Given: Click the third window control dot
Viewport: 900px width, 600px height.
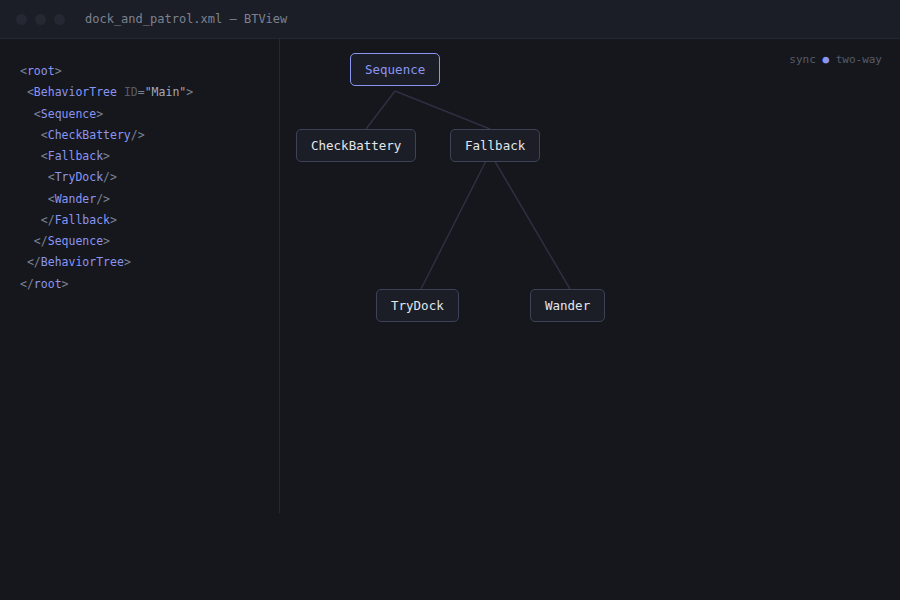Looking at the screenshot, I should point(59,20).
